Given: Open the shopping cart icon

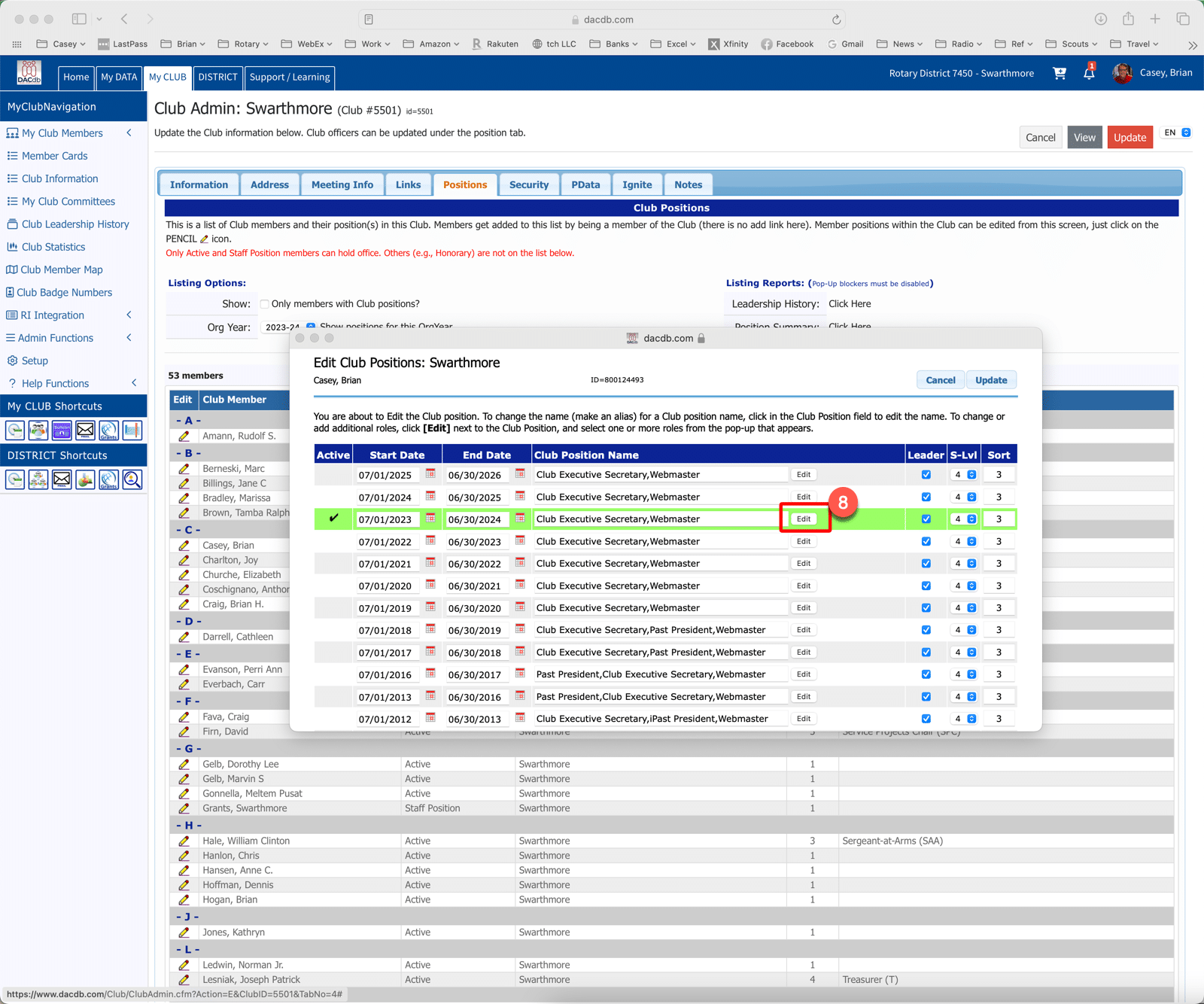Looking at the screenshot, I should pos(1060,73).
